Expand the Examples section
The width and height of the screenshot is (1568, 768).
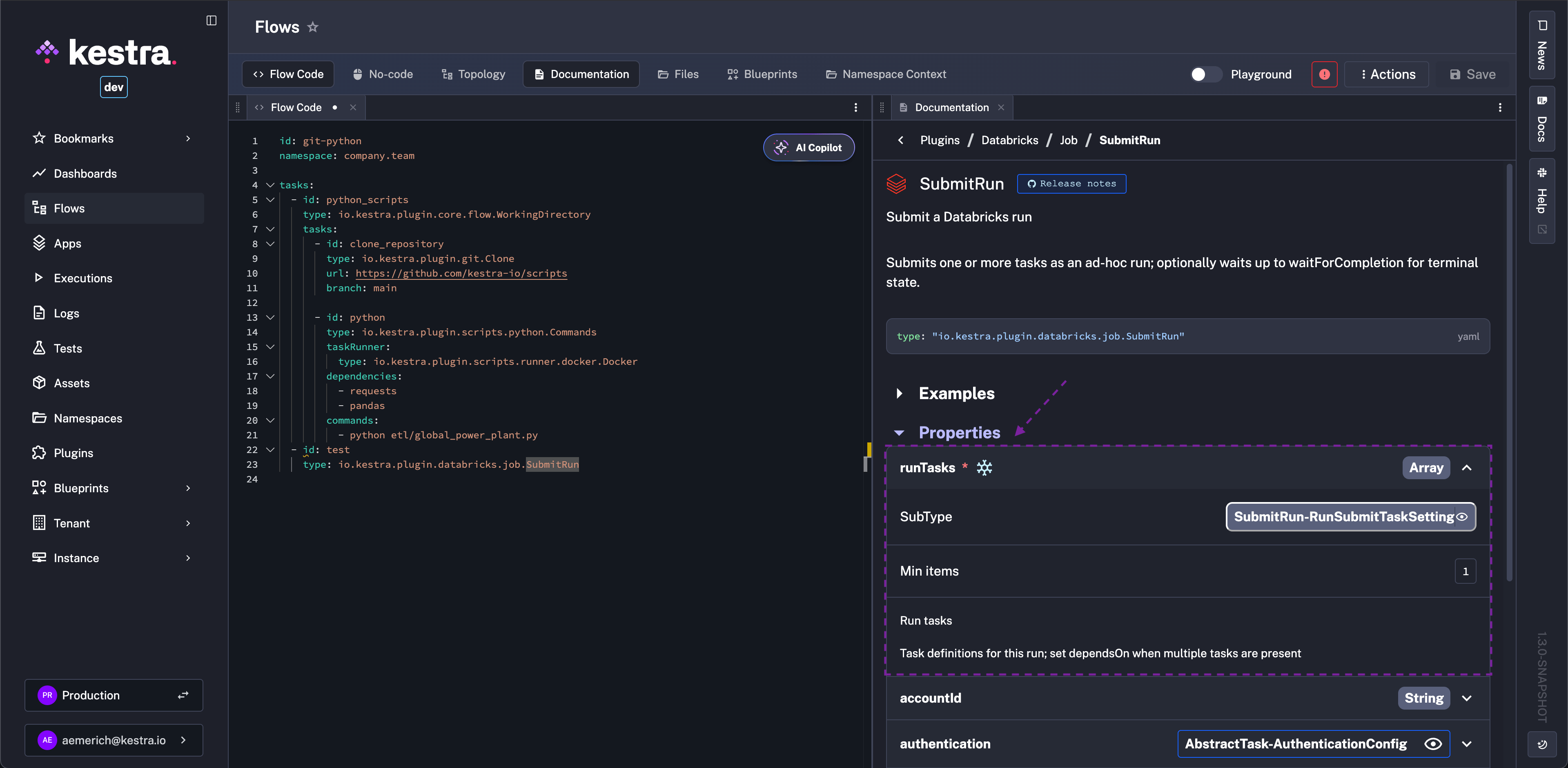[x=899, y=393]
